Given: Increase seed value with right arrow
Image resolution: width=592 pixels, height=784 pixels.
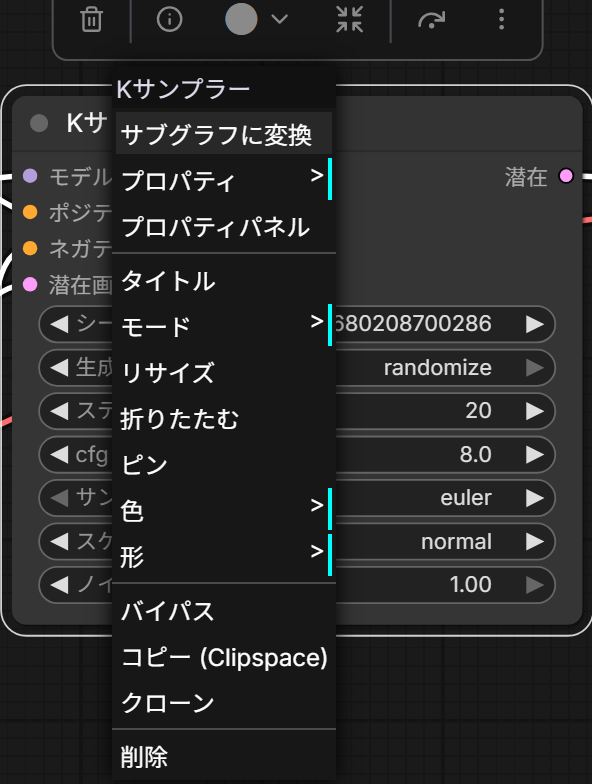Looking at the screenshot, I should (534, 324).
